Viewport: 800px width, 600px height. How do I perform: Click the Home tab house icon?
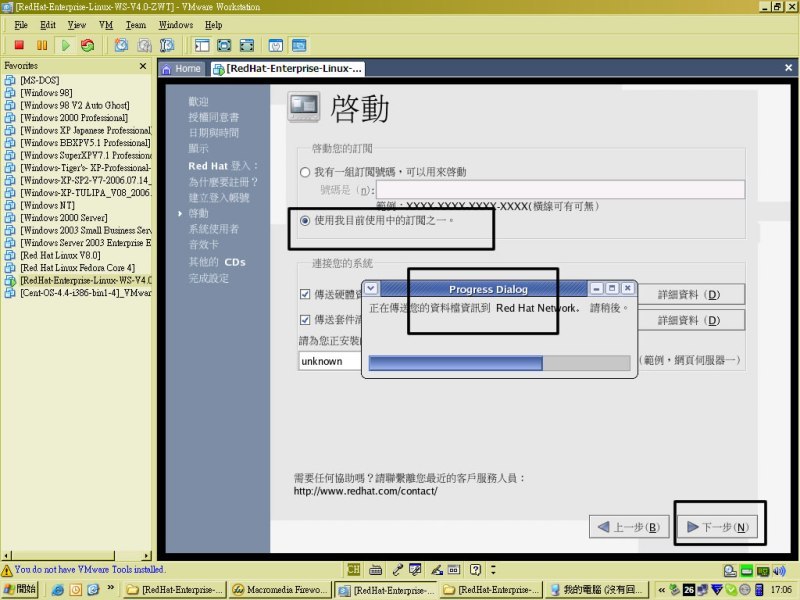[166, 69]
